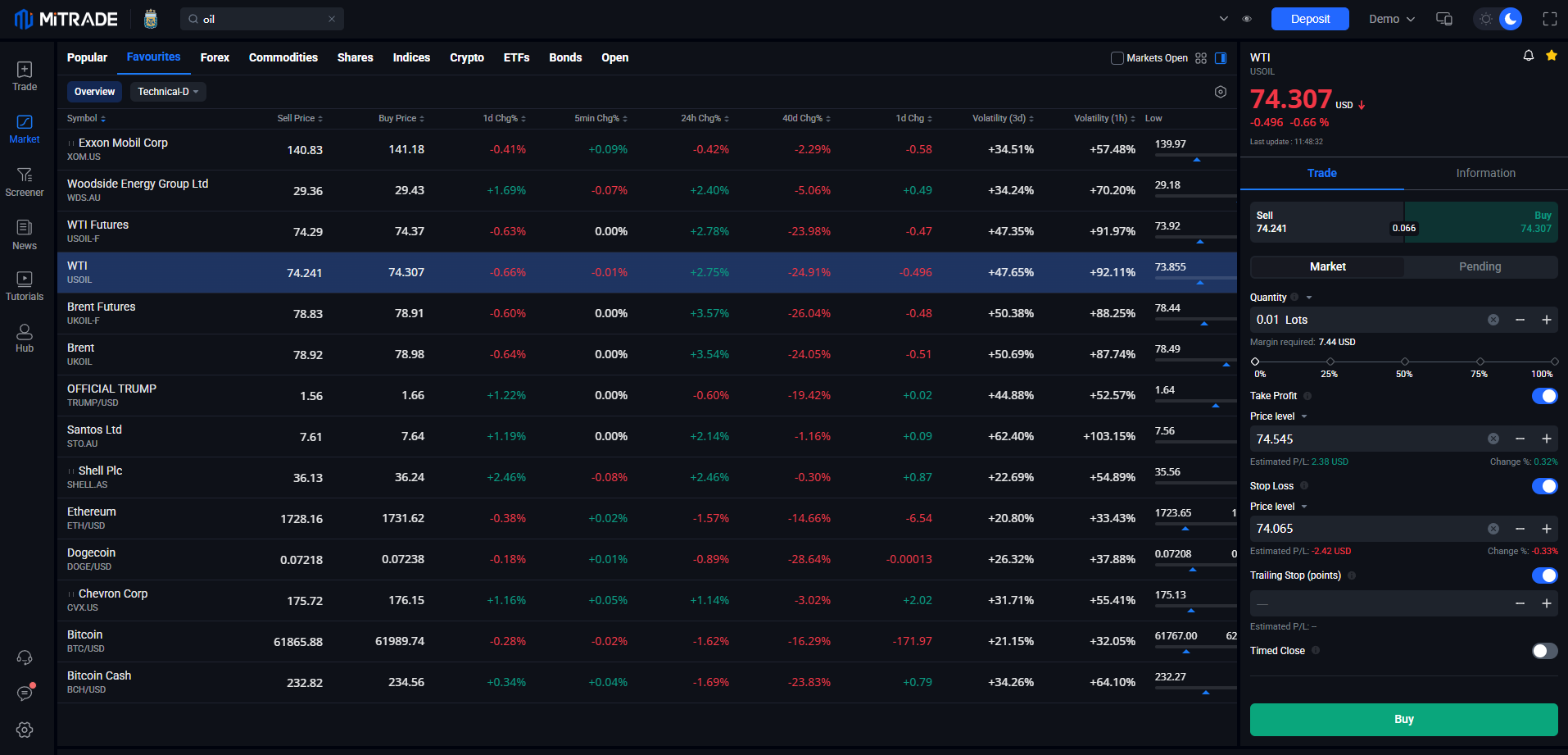
Task: Clear the quantity lots field
Action: pyautogui.click(x=1493, y=320)
